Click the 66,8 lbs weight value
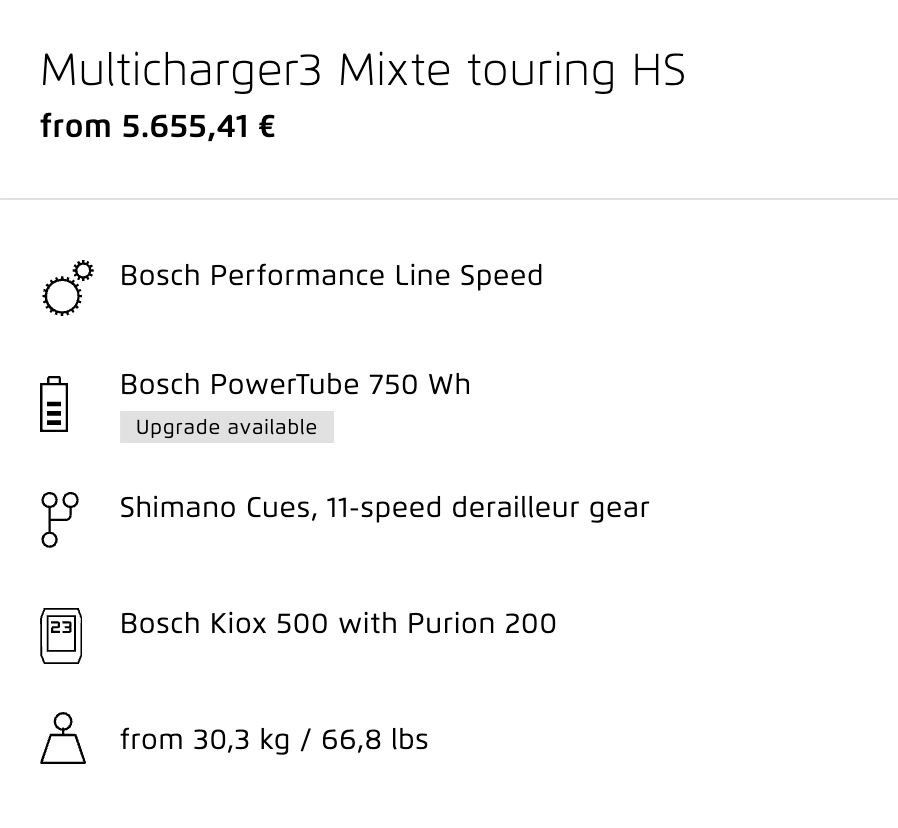 point(375,739)
